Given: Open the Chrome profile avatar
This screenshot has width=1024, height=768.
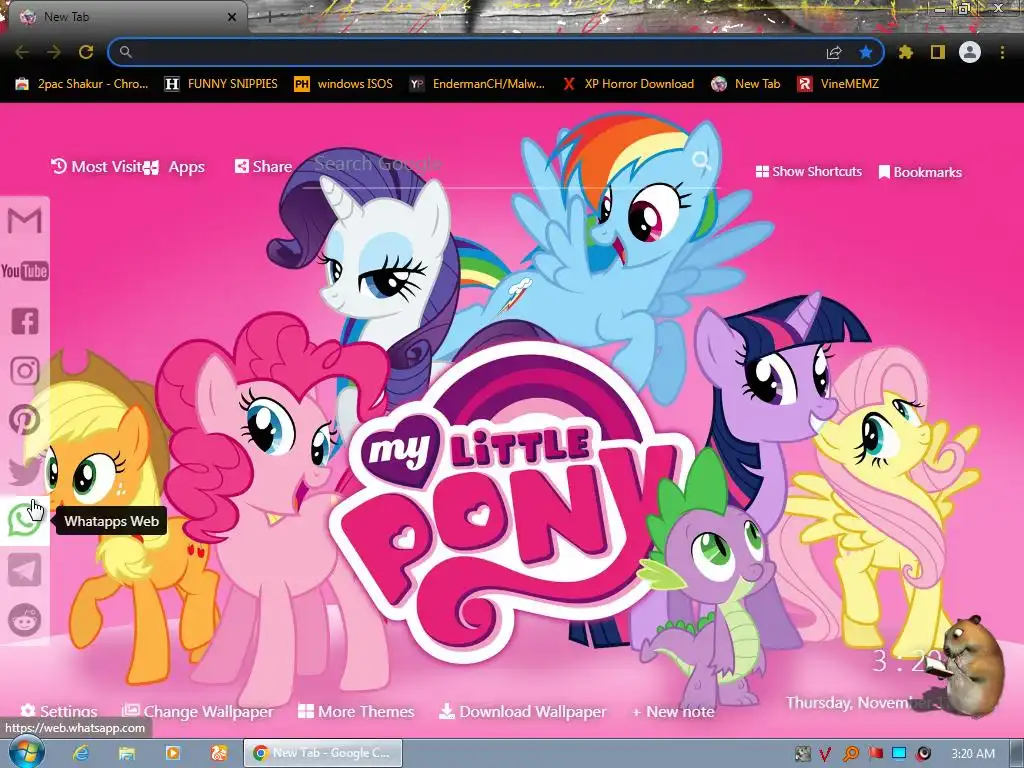Looking at the screenshot, I should [x=970, y=52].
